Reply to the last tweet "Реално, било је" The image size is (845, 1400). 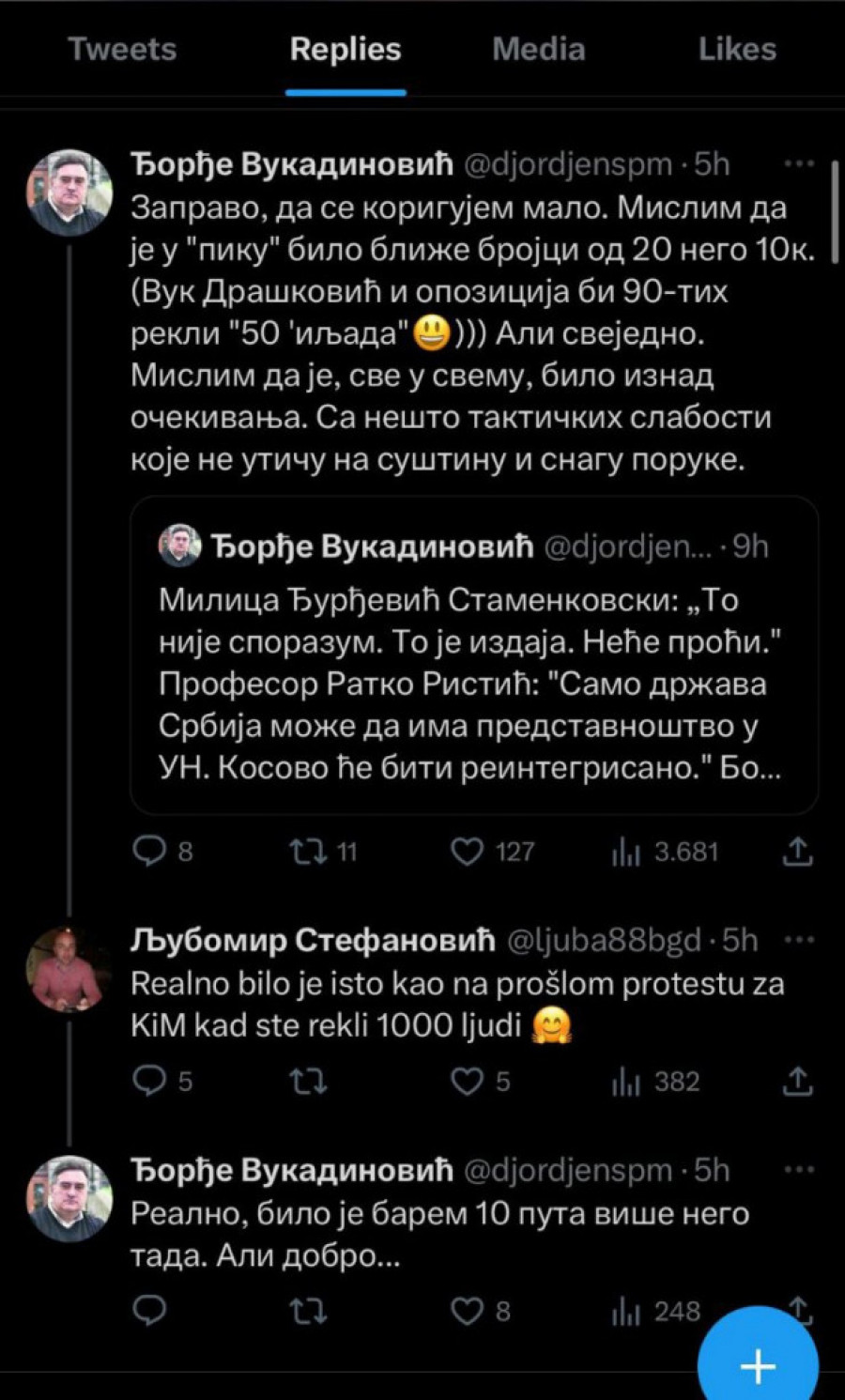coord(150,1310)
